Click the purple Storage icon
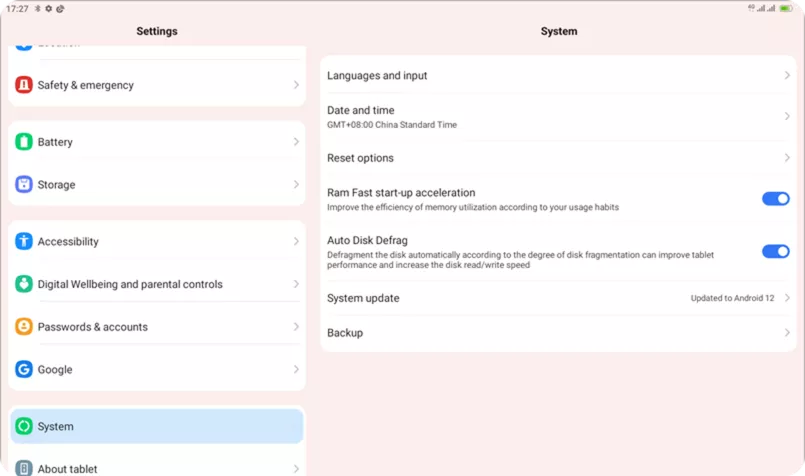The image size is (805, 476). 24,184
